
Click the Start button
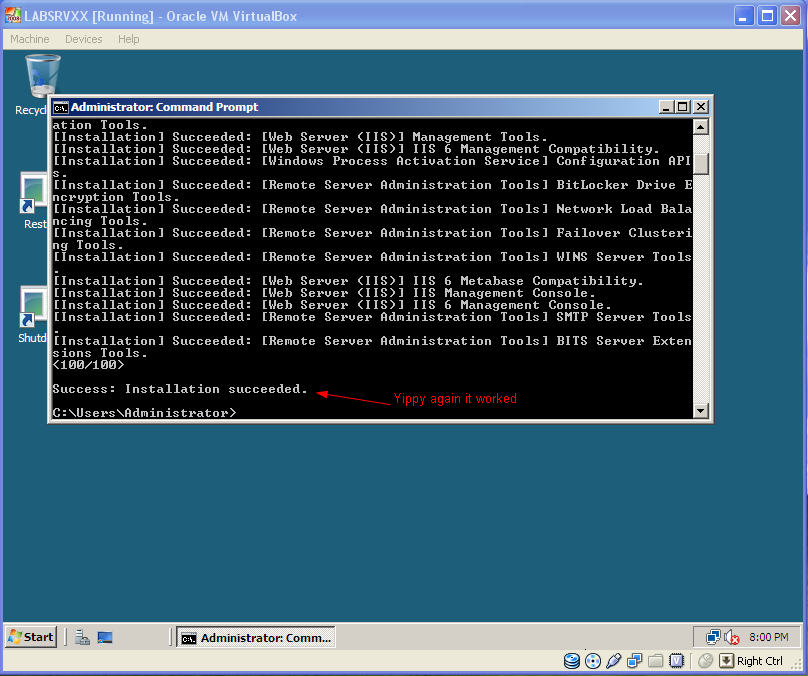coord(31,637)
